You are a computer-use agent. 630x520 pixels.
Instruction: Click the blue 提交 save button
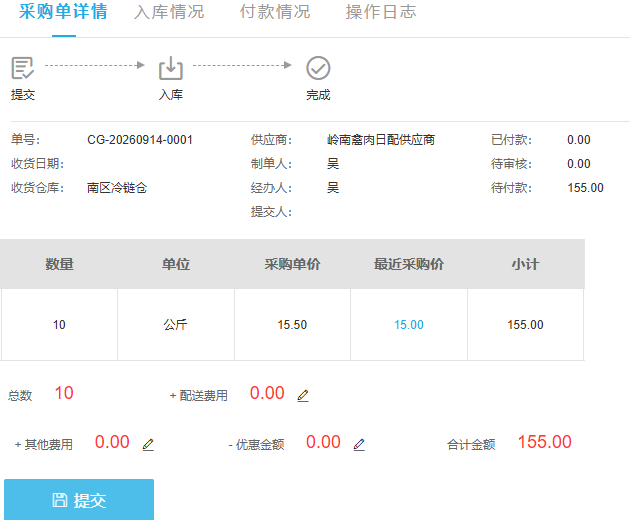(x=79, y=500)
